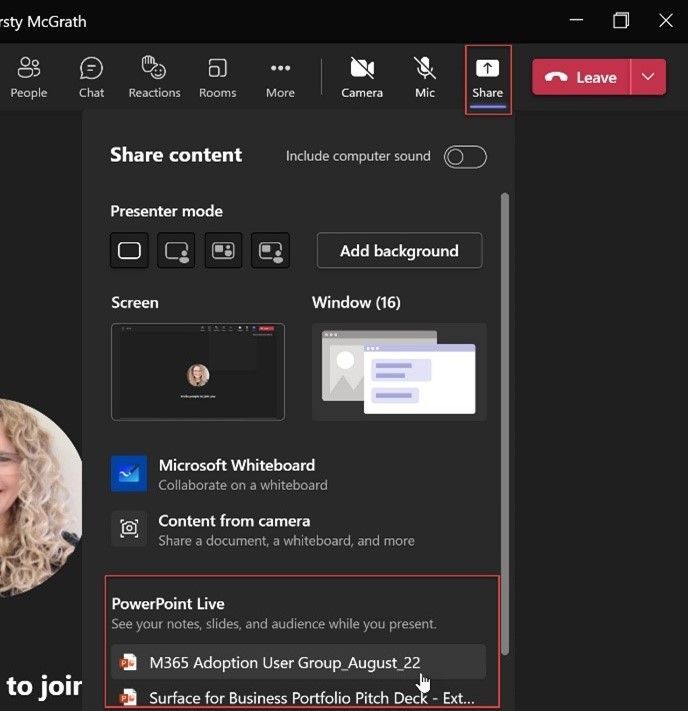Open breakout Rooms
688x711 pixels.
coord(217,77)
